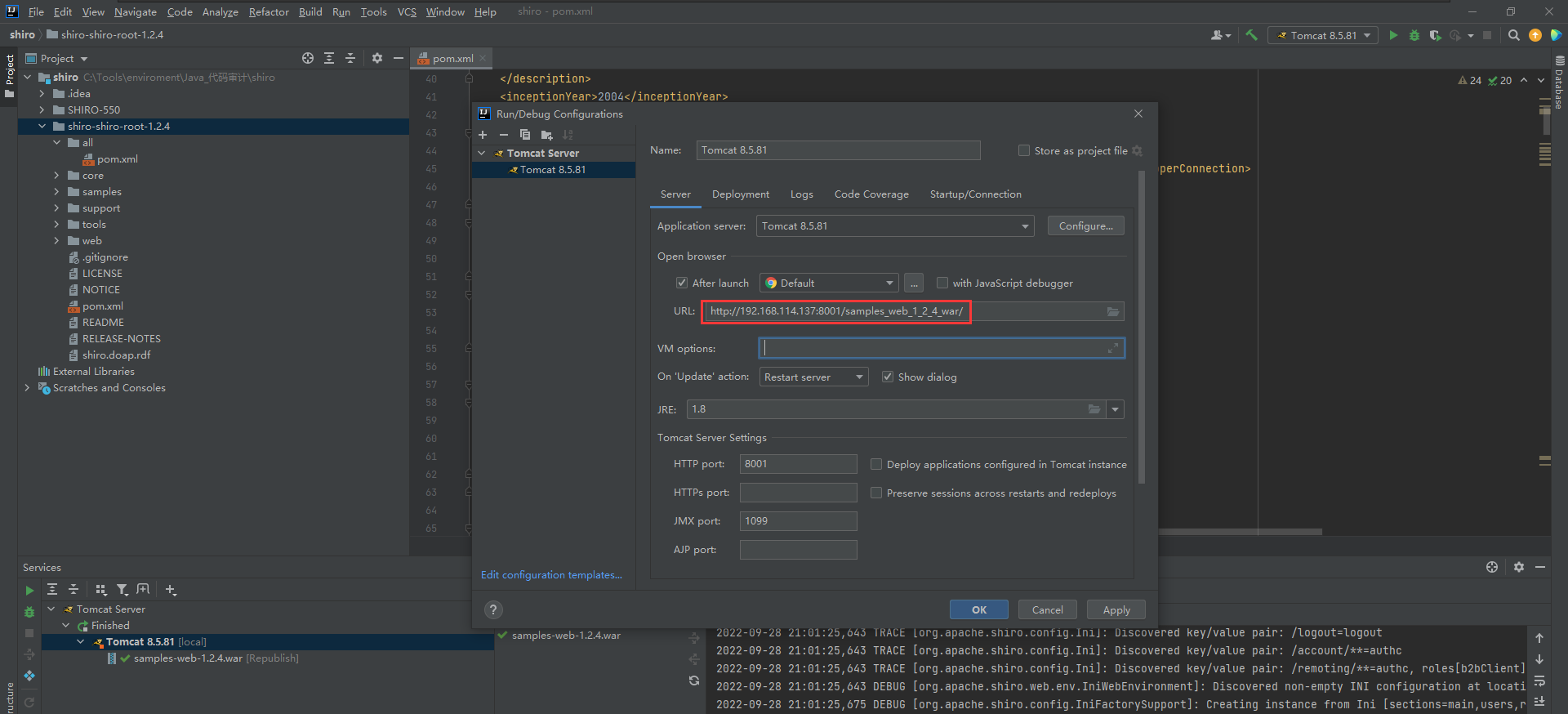Screen dimensions: 1568x714
Task: Add service with plus icon in Services toolbar
Action: (x=171, y=589)
